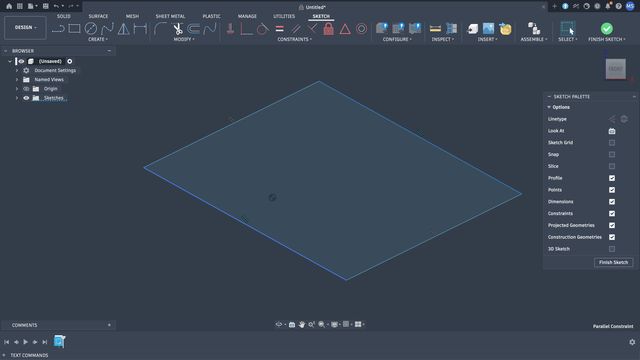Apply the Equal constraint
The height and width of the screenshot is (360, 640).
pos(280,29)
